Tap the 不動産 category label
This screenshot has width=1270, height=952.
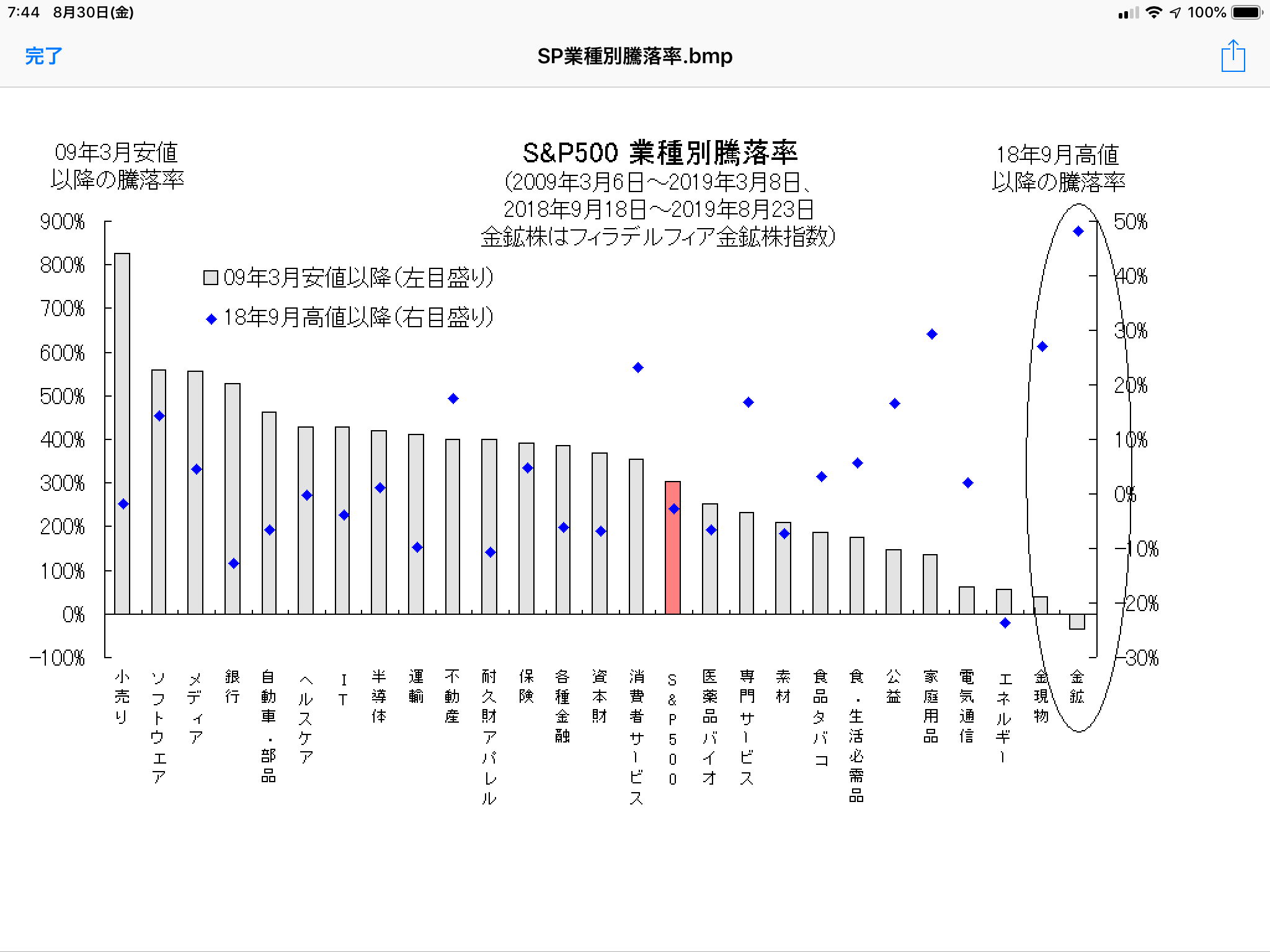click(x=452, y=697)
